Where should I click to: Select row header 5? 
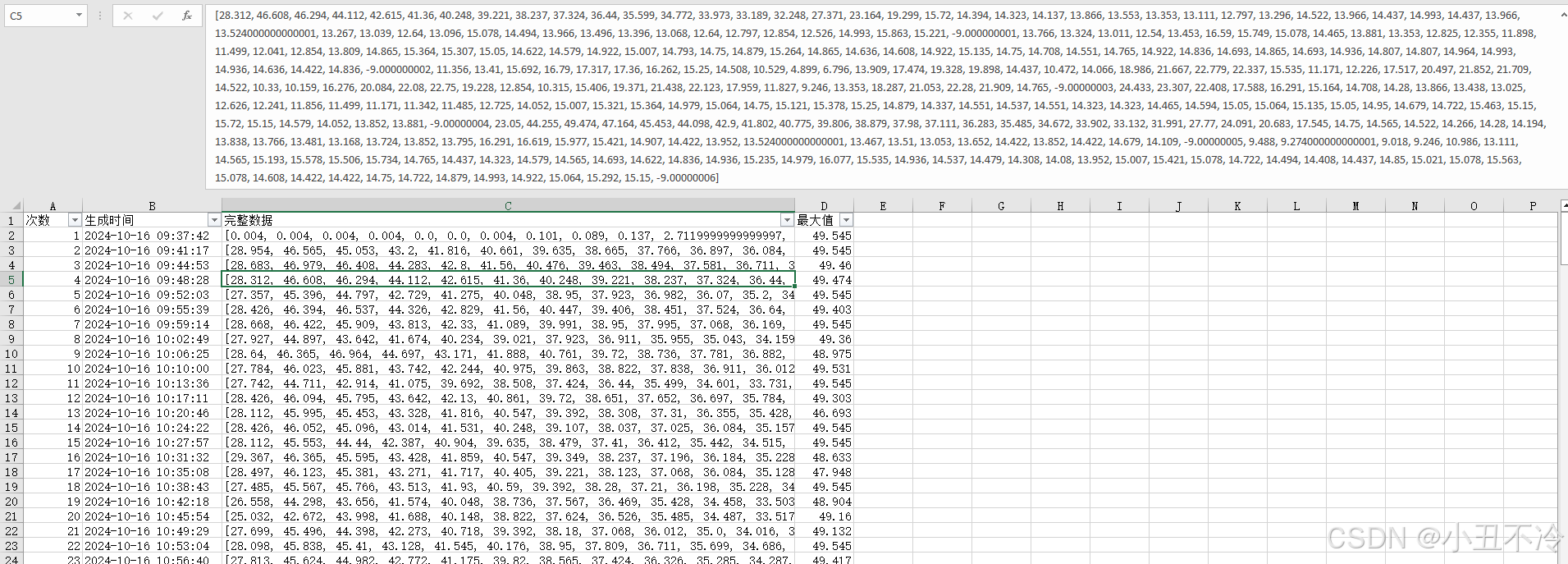(x=11, y=280)
